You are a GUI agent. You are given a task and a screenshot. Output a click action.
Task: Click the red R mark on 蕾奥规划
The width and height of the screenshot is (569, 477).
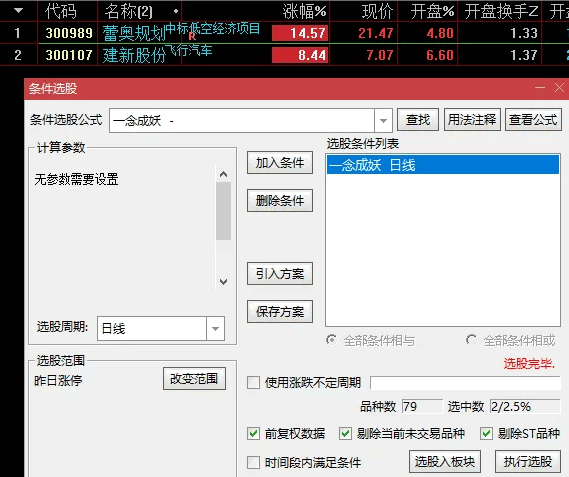coord(192,36)
